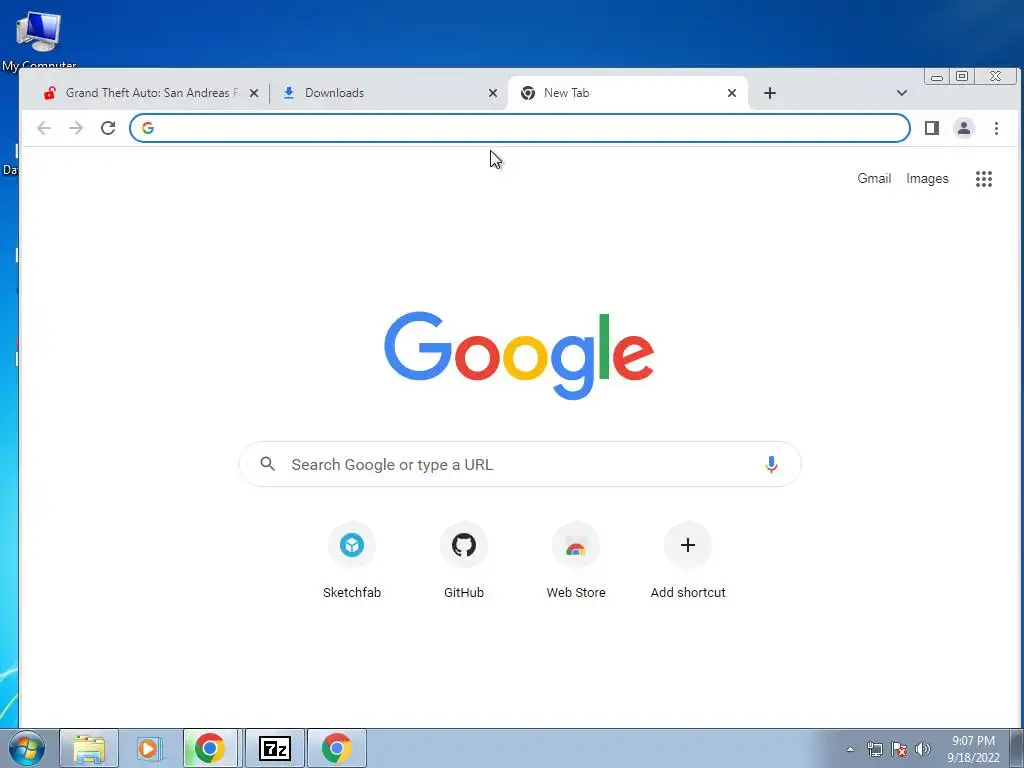The image size is (1024, 768).
Task: Select My Computer desktop icon
Action: (39, 40)
